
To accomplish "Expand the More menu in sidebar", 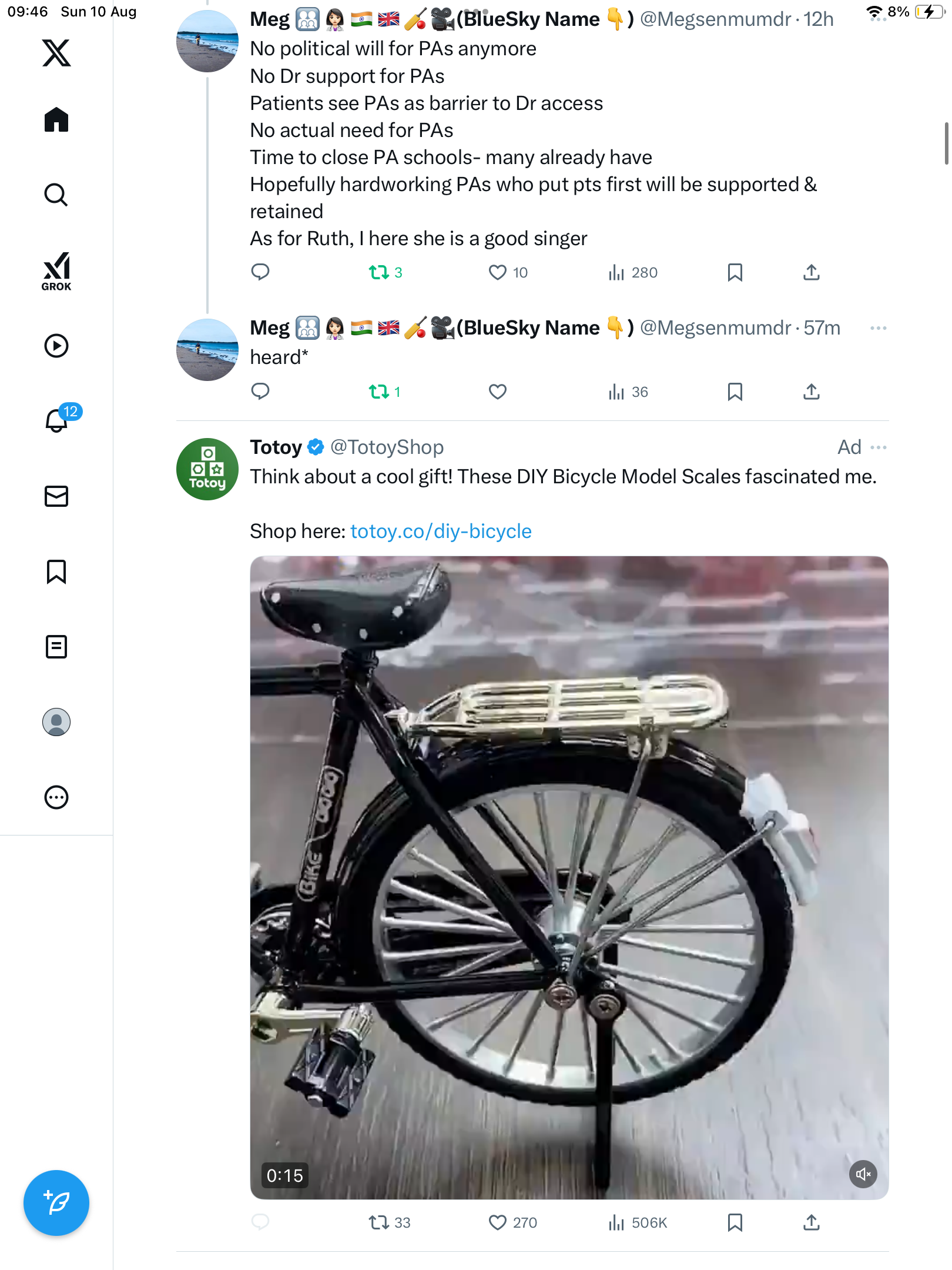I will pos(56,797).
